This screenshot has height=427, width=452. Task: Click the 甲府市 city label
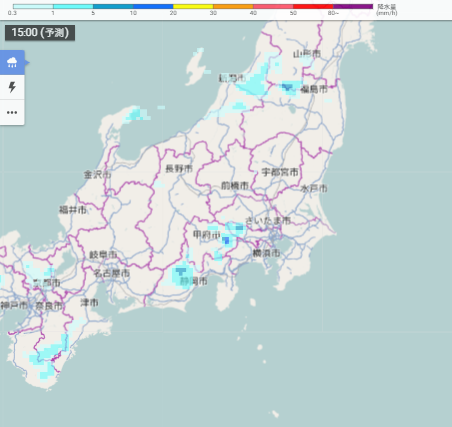tap(207, 235)
